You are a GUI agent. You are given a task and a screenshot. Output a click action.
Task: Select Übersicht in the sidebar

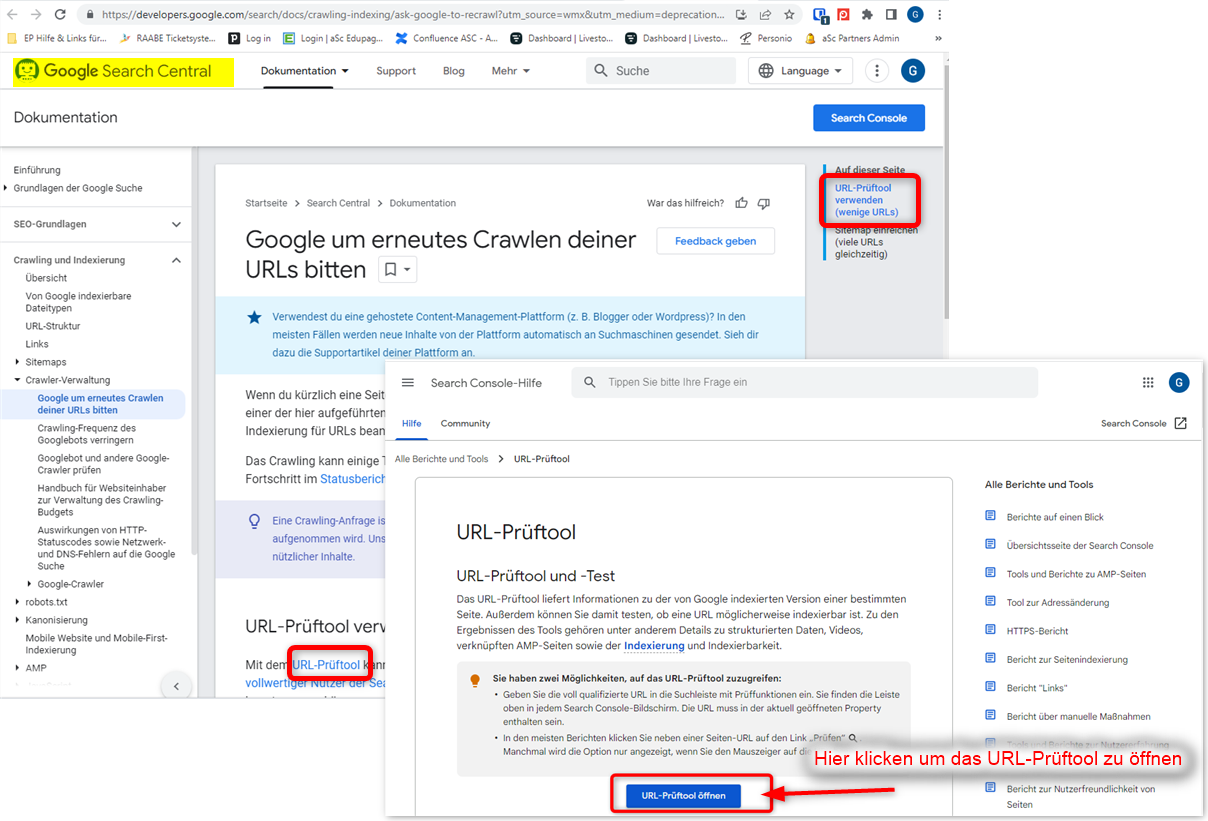47,278
